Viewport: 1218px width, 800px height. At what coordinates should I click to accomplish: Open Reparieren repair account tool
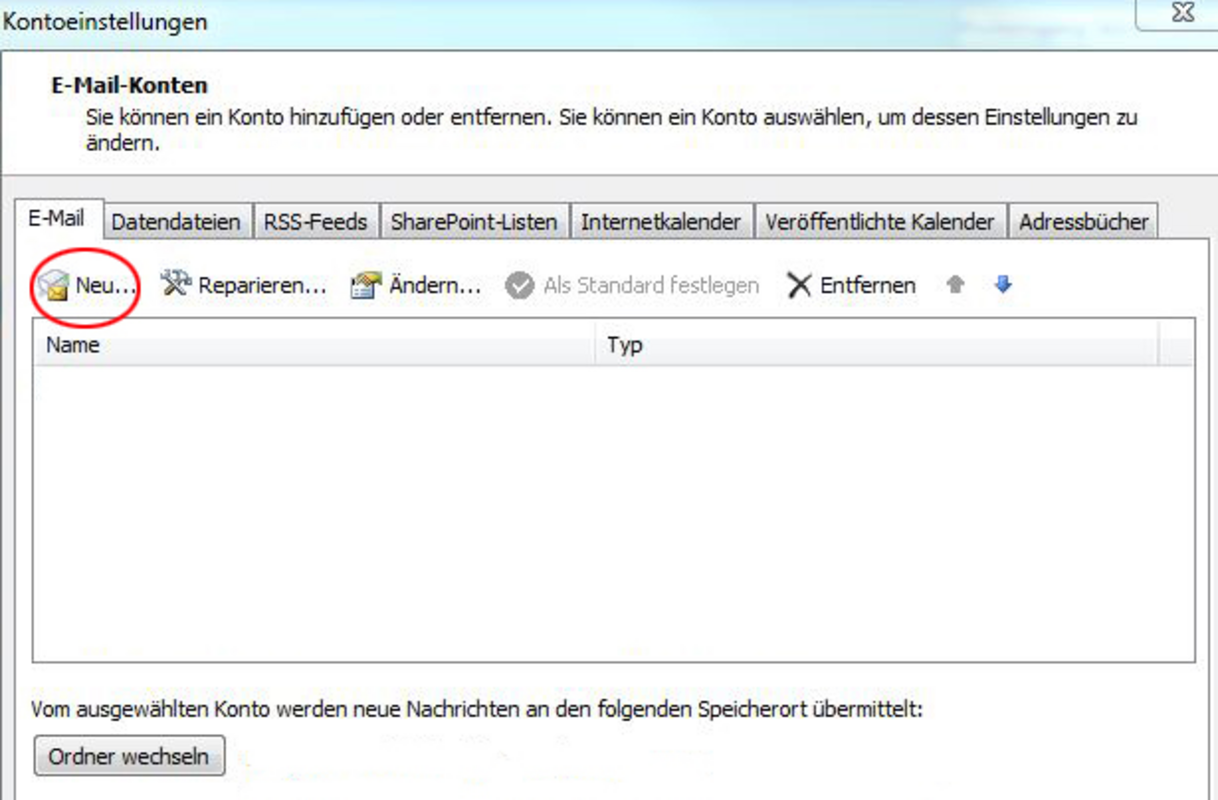[x=176, y=285]
